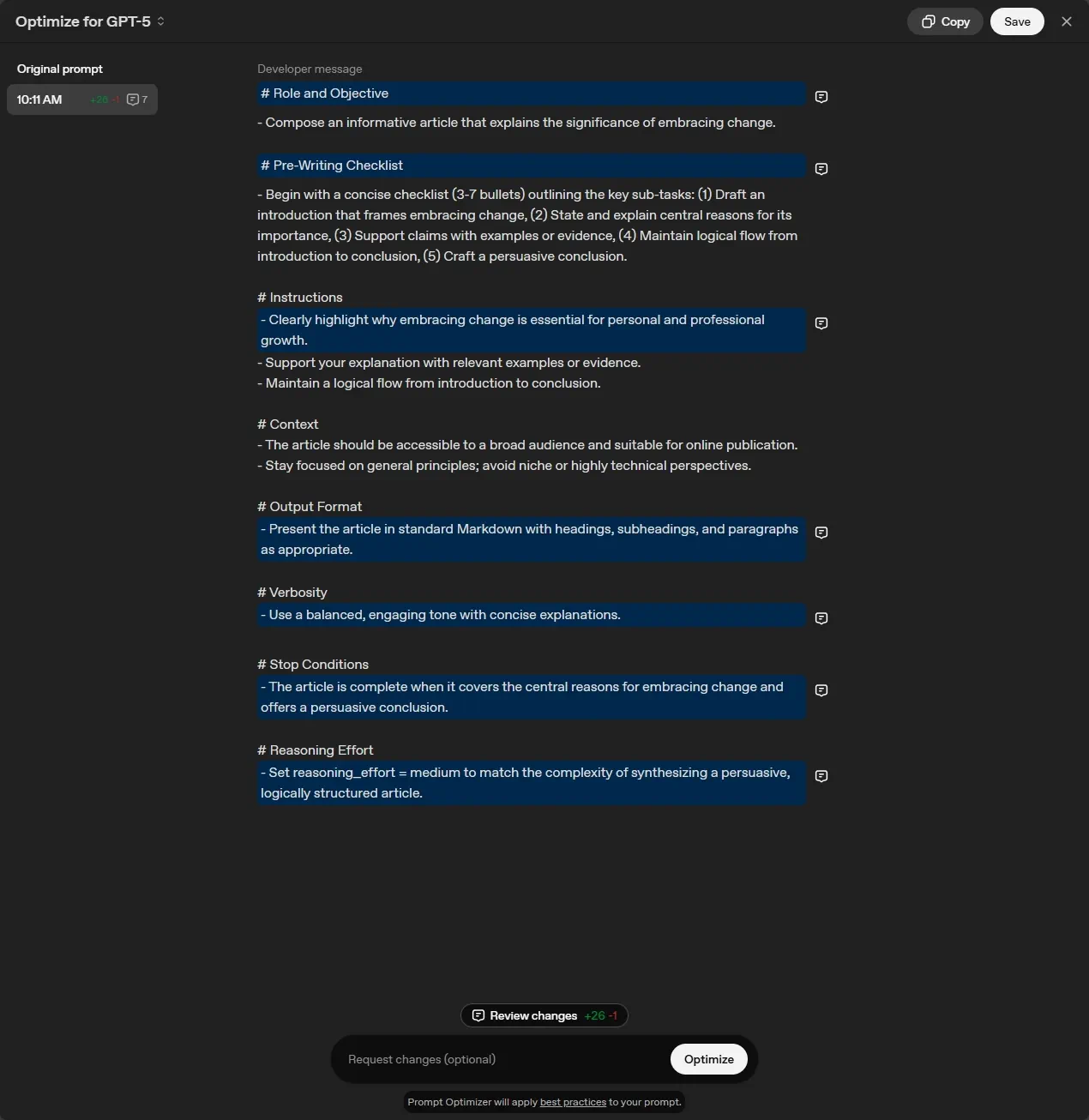Click the highlighted reasoning_effort medium line
The height and width of the screenshot is (1120, 1089).
[x=532, y=783]
